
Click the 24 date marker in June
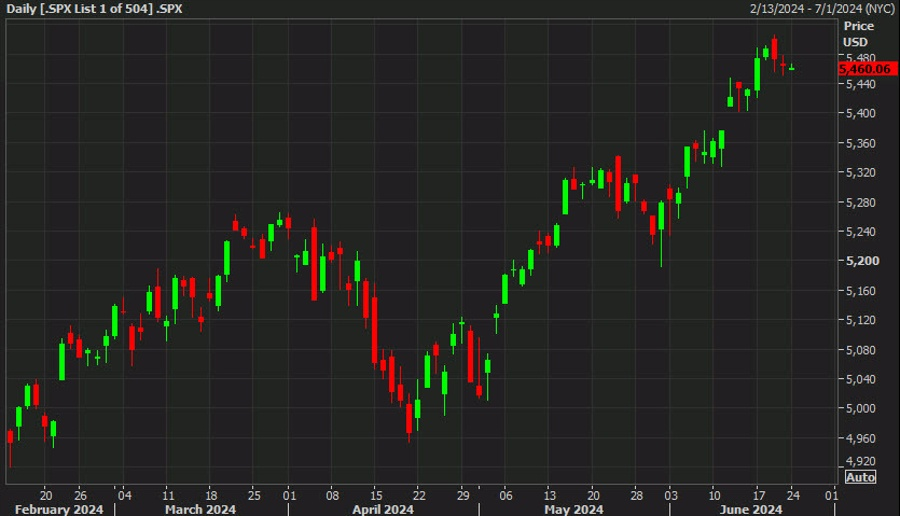point(793,495)
